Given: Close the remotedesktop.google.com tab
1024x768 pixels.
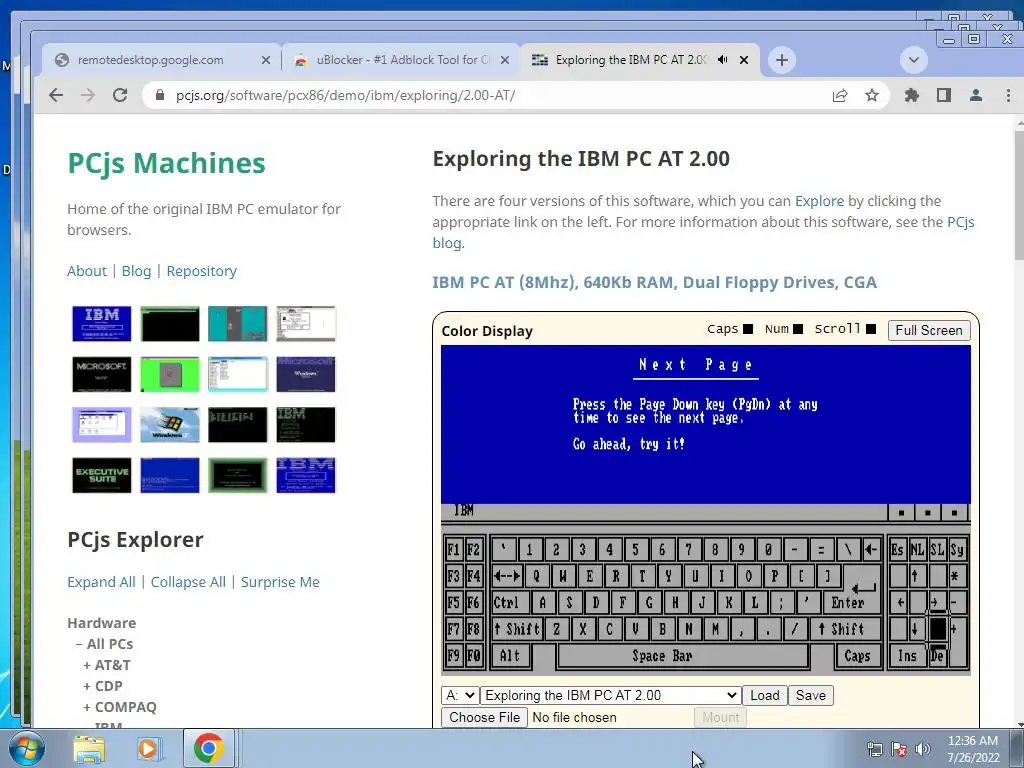Looking at the screenshot, I should 266,60.
